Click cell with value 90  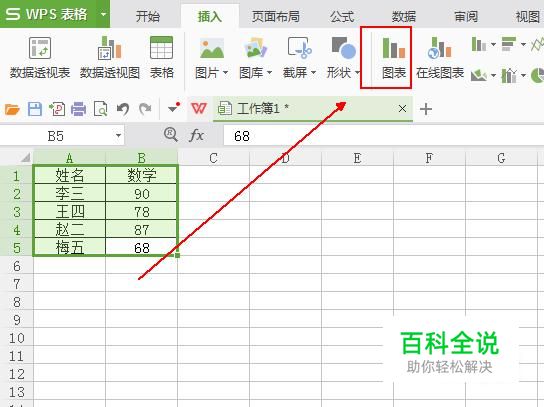(x=142, y=193)
